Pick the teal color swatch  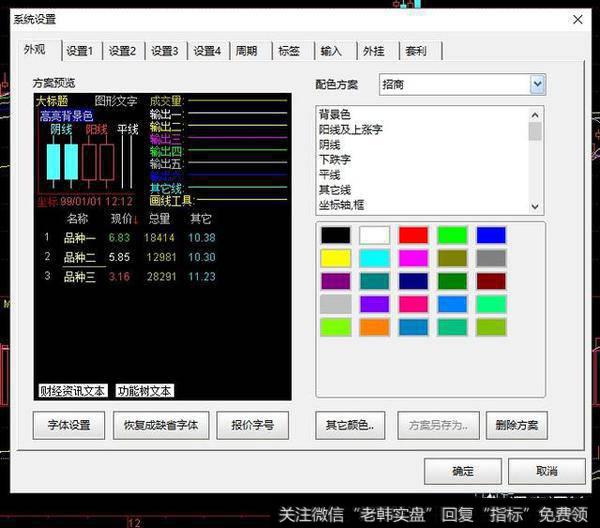pos(374,281)
